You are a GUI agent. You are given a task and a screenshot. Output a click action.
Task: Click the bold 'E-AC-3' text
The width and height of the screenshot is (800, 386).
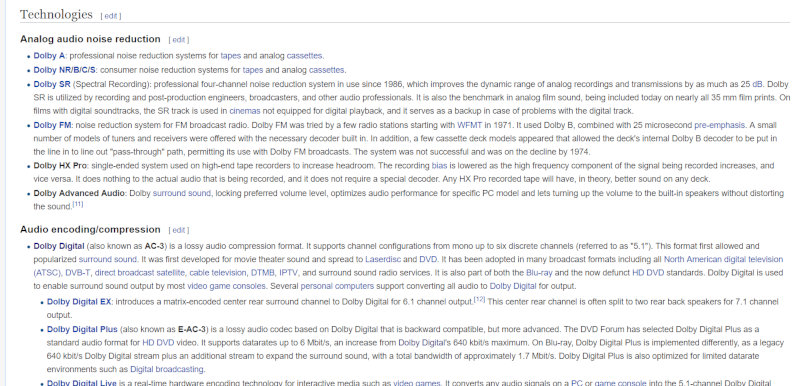click(x=192, y=329)
